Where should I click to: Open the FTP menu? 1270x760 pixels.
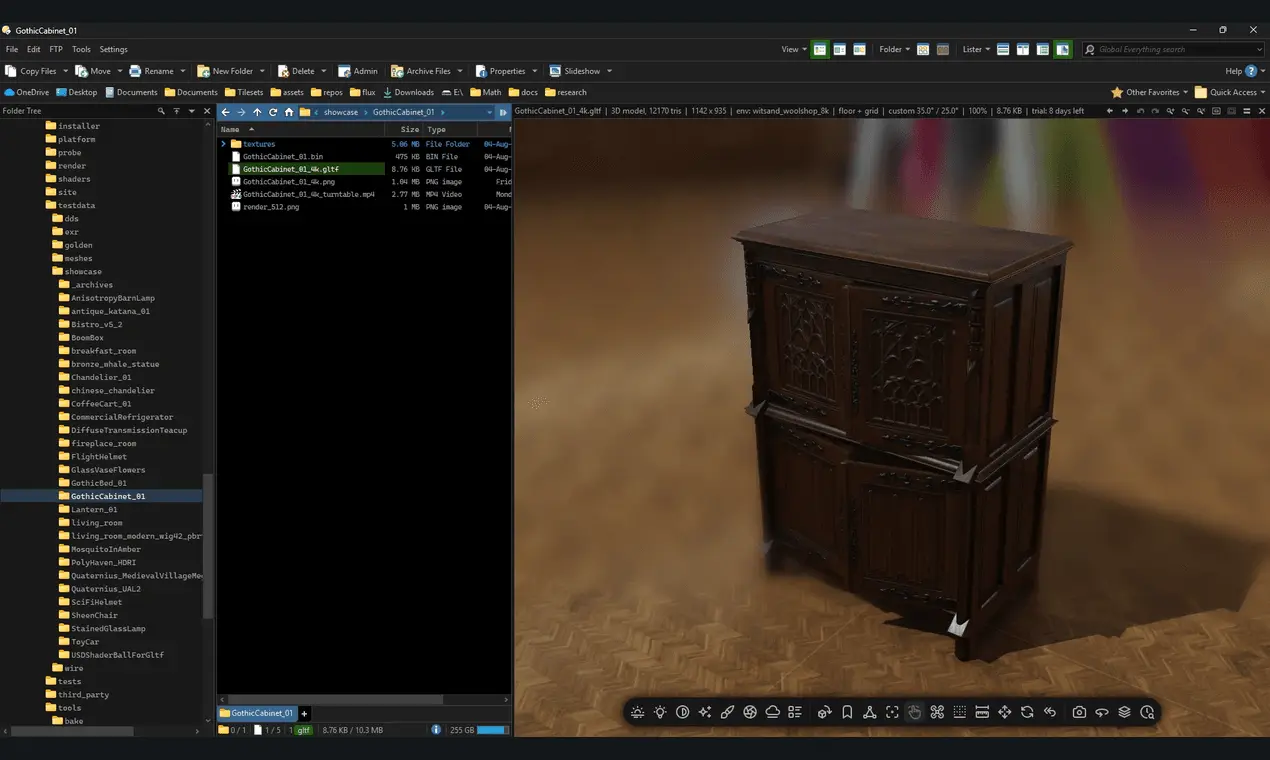pyautogui.click(x=56, y=49)
